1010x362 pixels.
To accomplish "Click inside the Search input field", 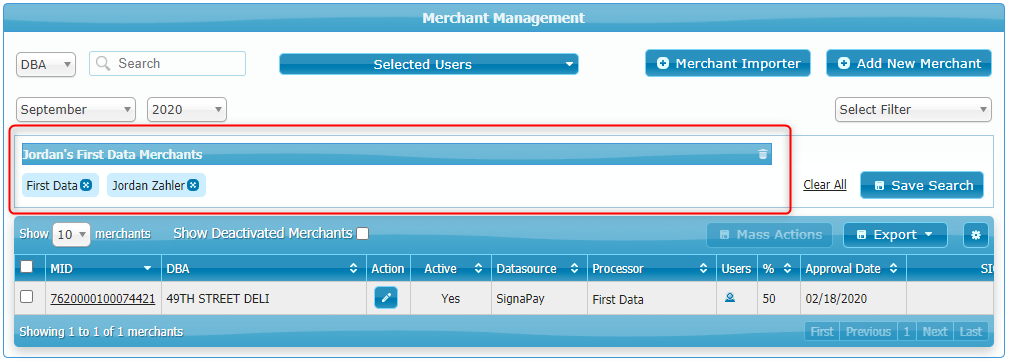I will (167, 64).
